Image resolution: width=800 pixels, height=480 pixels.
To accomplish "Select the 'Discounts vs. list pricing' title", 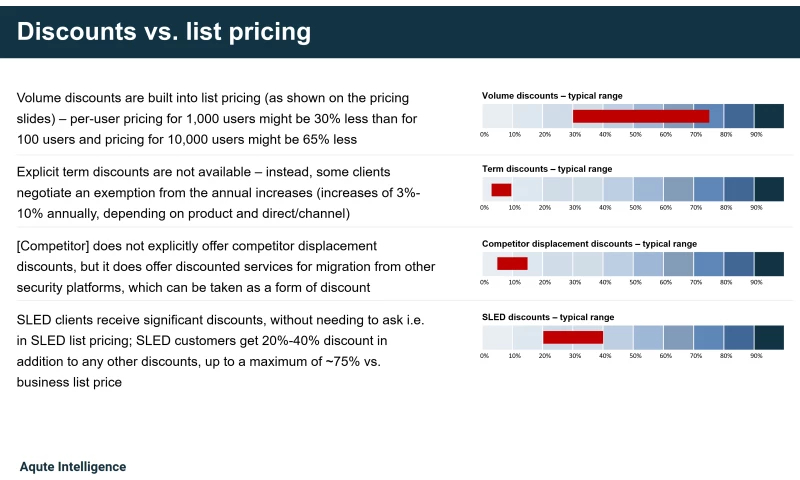I will coord(164,32).
